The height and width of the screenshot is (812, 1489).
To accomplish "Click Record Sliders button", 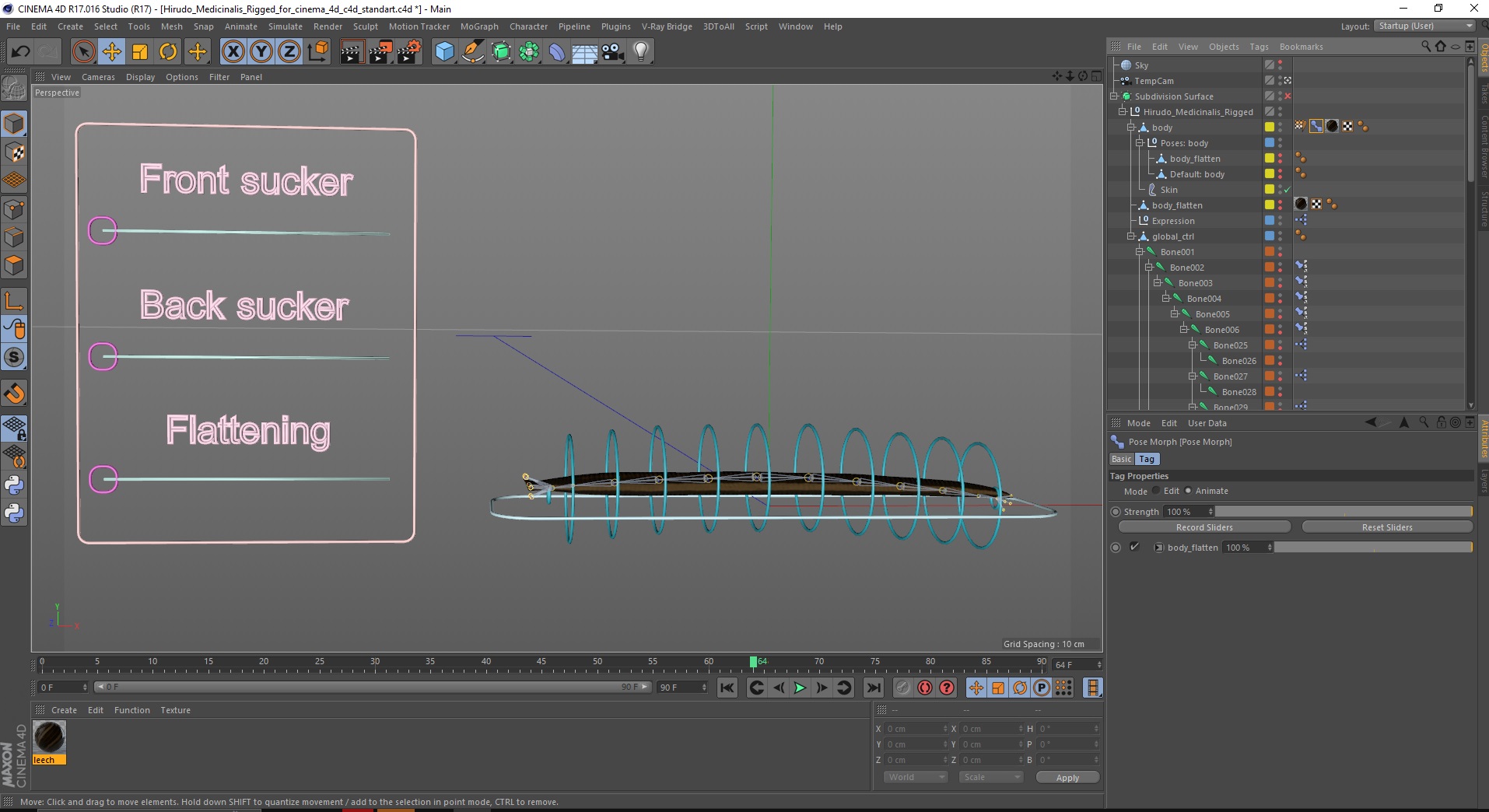I will coord(1204,527).
